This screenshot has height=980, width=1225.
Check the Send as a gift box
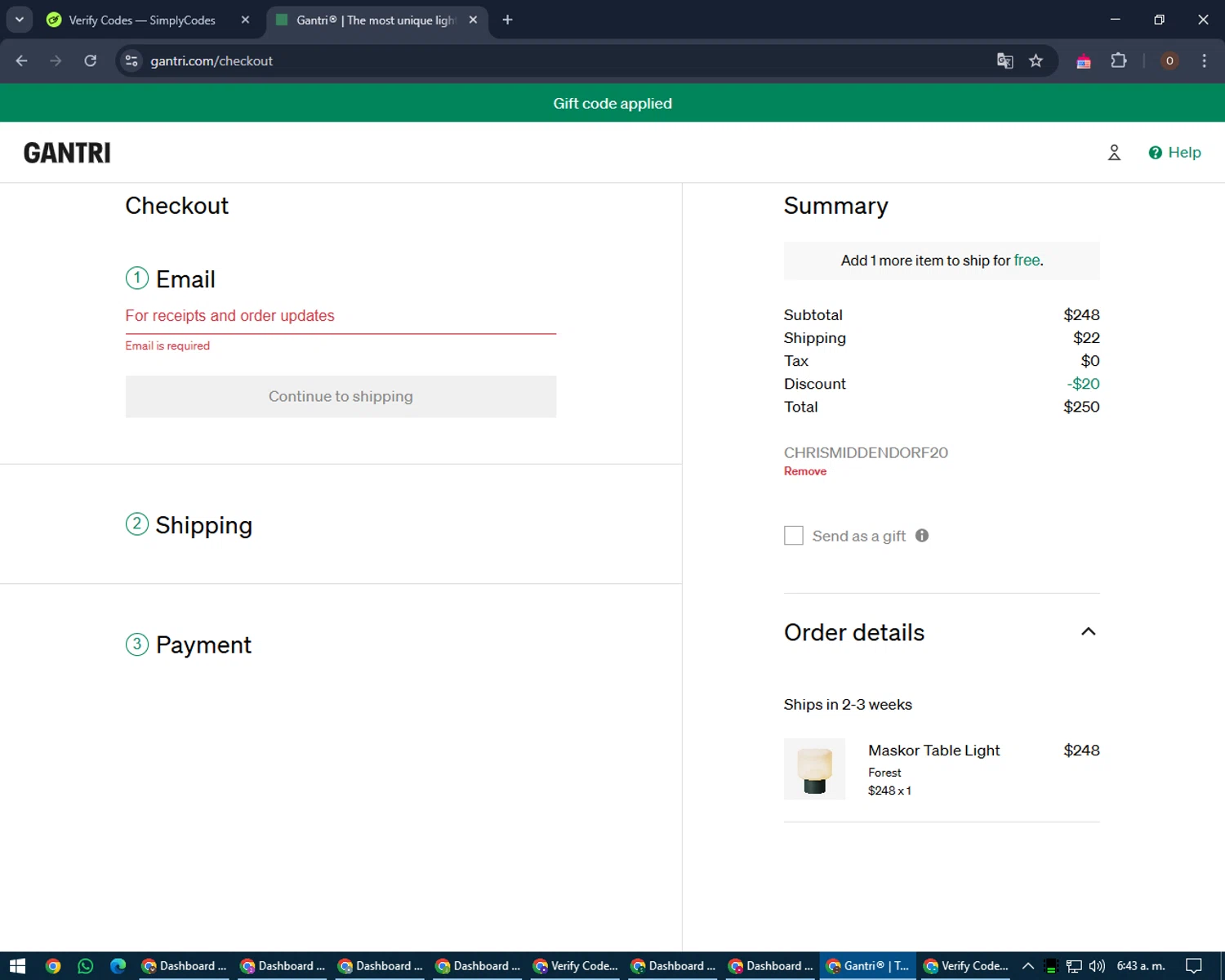[793, 536]
